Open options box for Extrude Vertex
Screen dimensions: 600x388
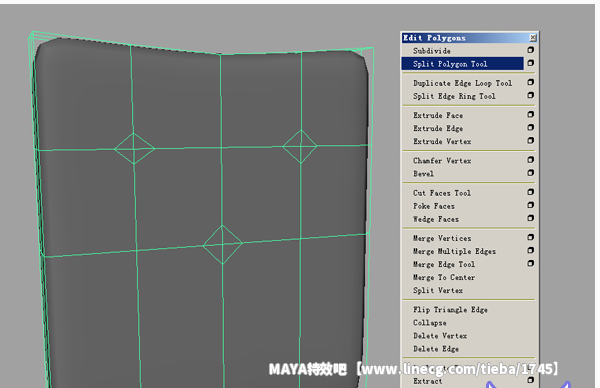[x=530, y=140]
